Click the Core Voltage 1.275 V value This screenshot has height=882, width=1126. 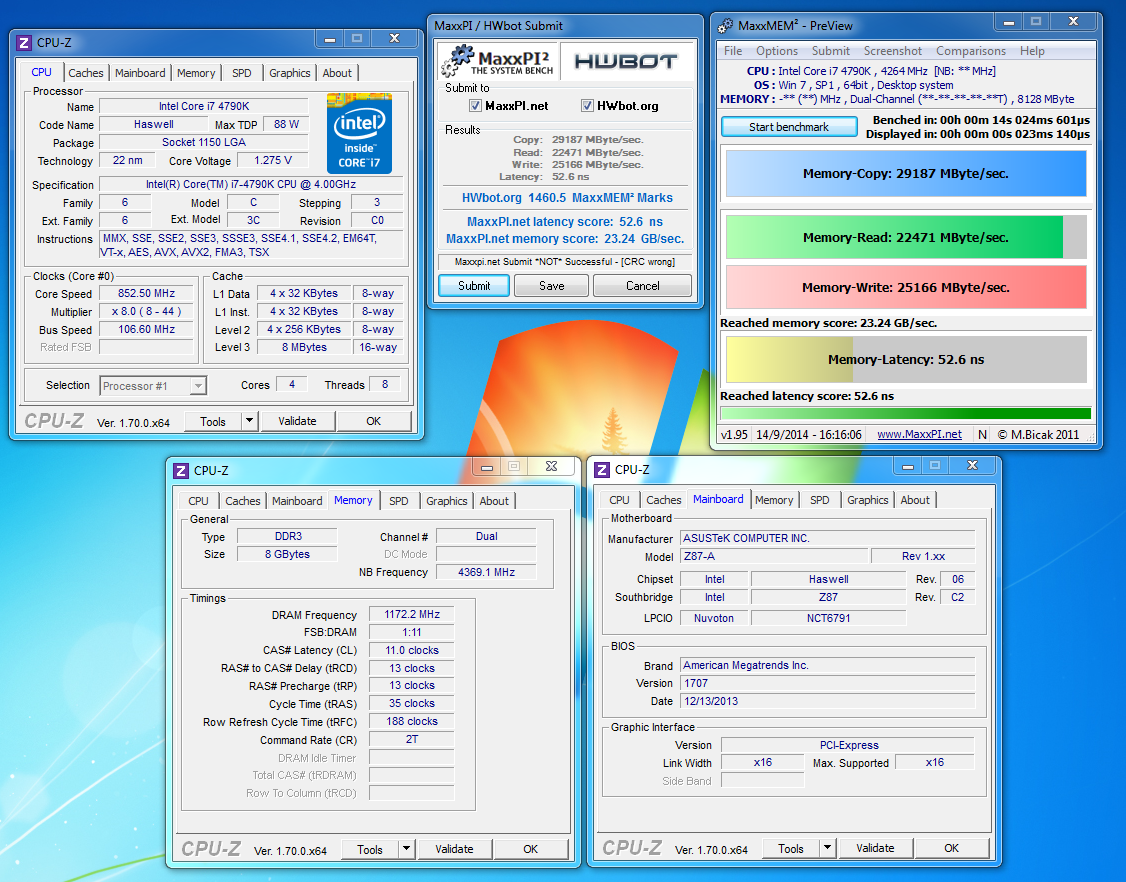273,160
